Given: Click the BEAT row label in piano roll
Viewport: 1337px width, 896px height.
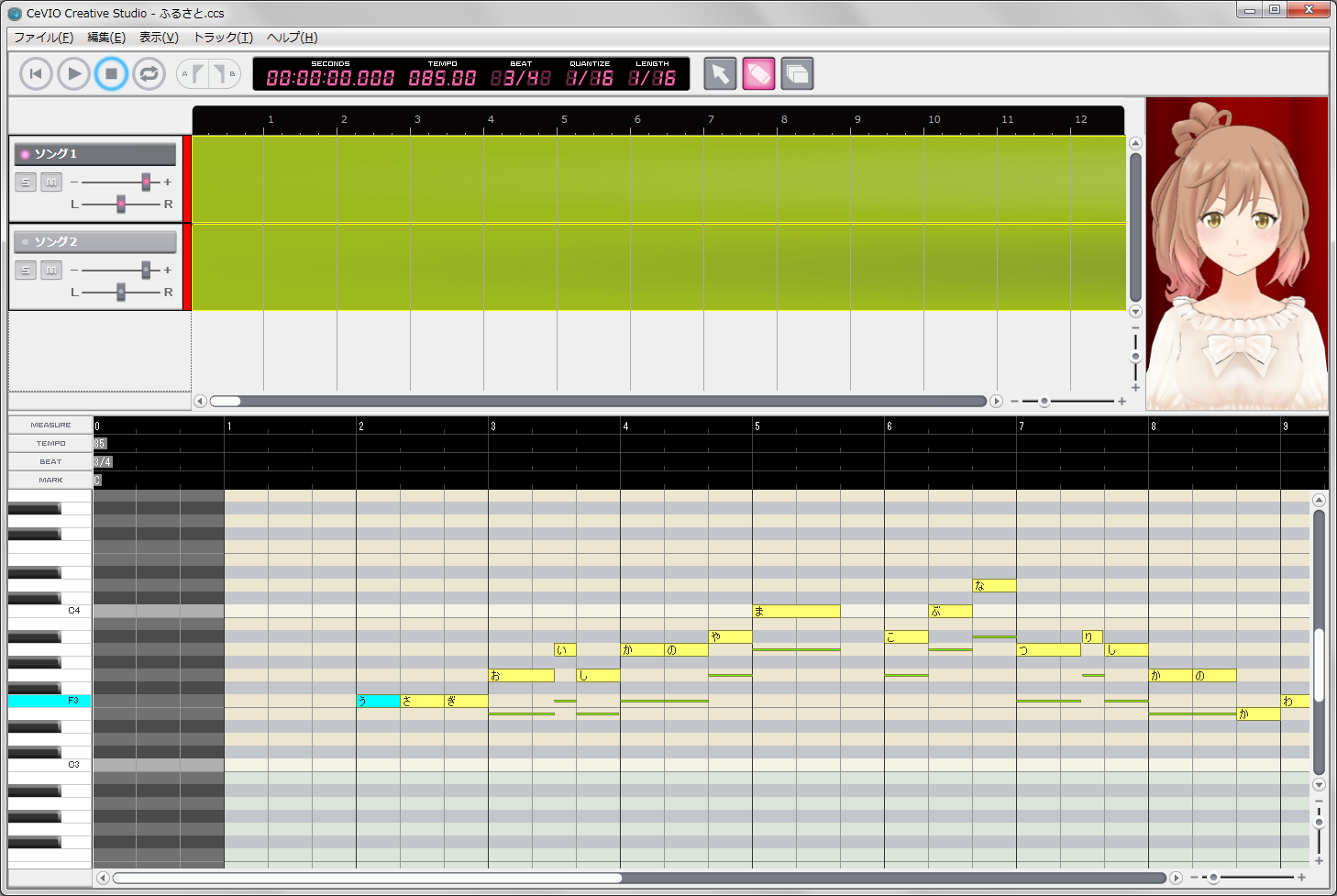Looking at the screenshot, I should (50, 462).
